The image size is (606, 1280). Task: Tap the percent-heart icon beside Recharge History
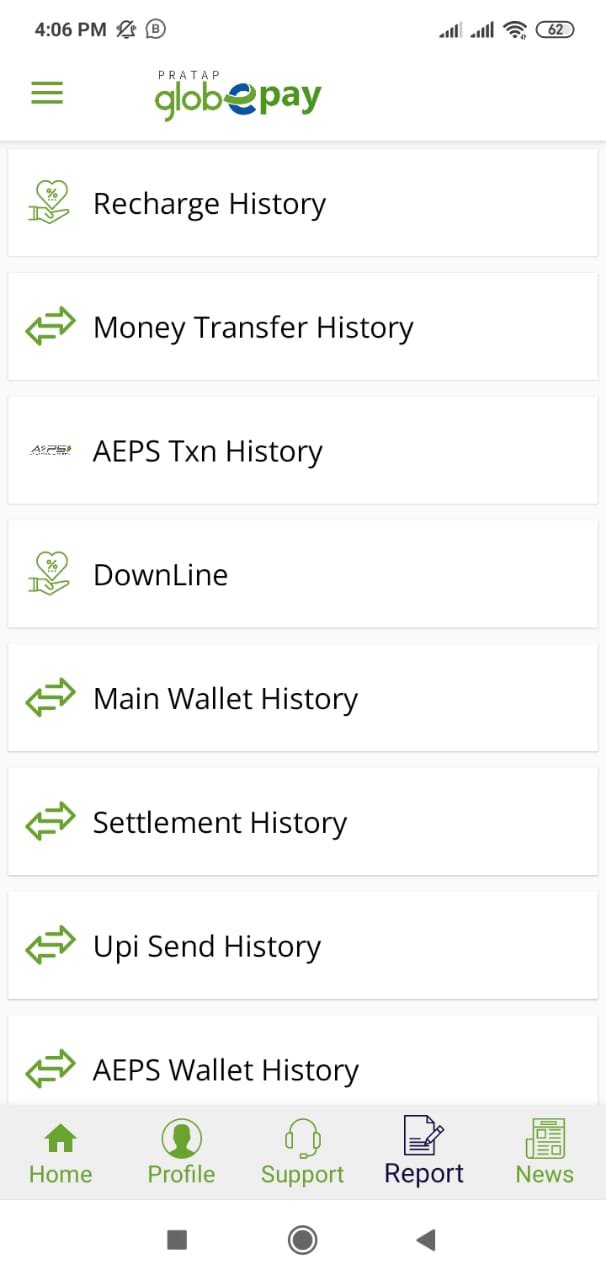pyautogui.click(x=50, y=202)
